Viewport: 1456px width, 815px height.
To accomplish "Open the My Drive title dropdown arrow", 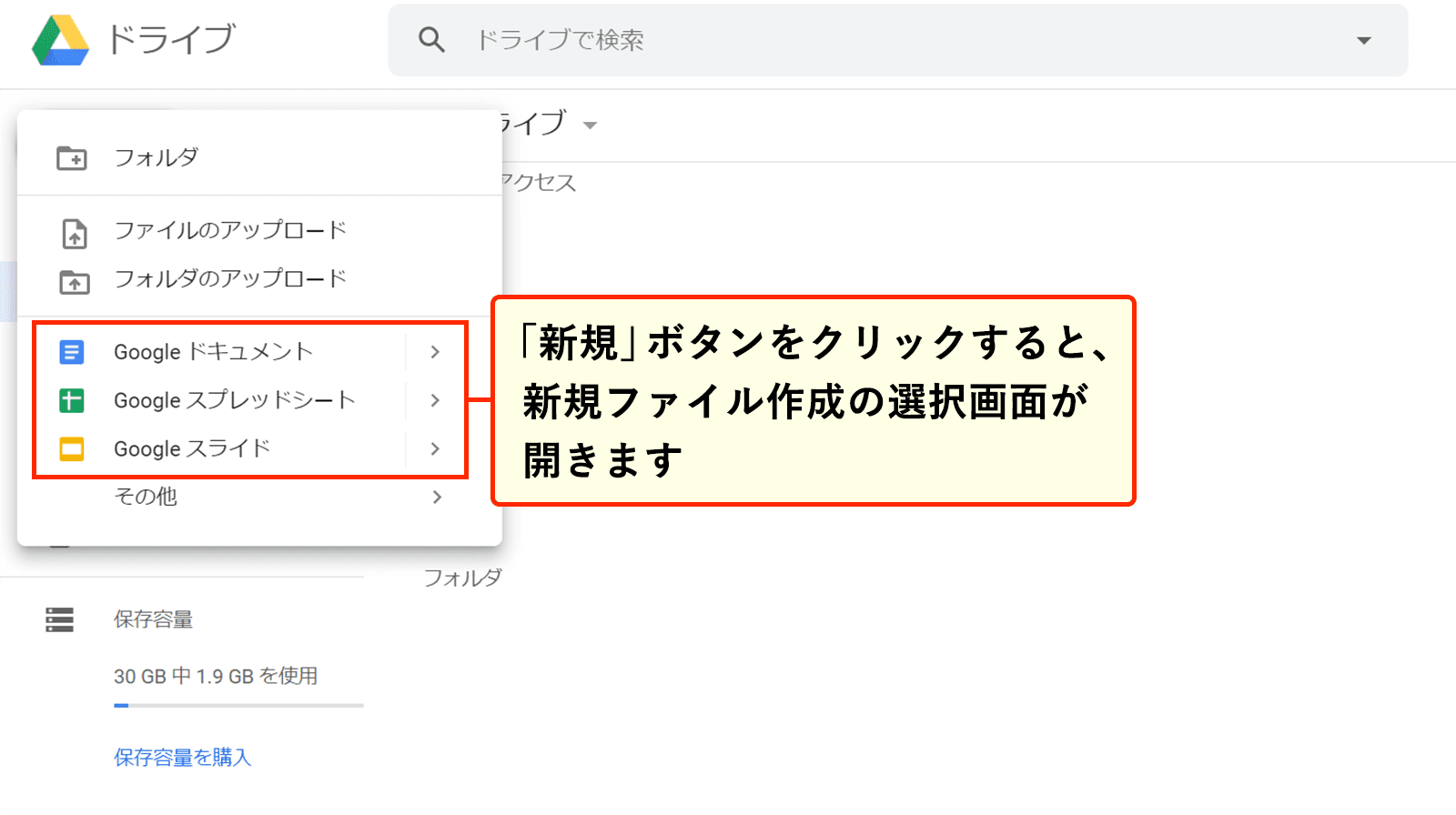I will coord(590,126).
